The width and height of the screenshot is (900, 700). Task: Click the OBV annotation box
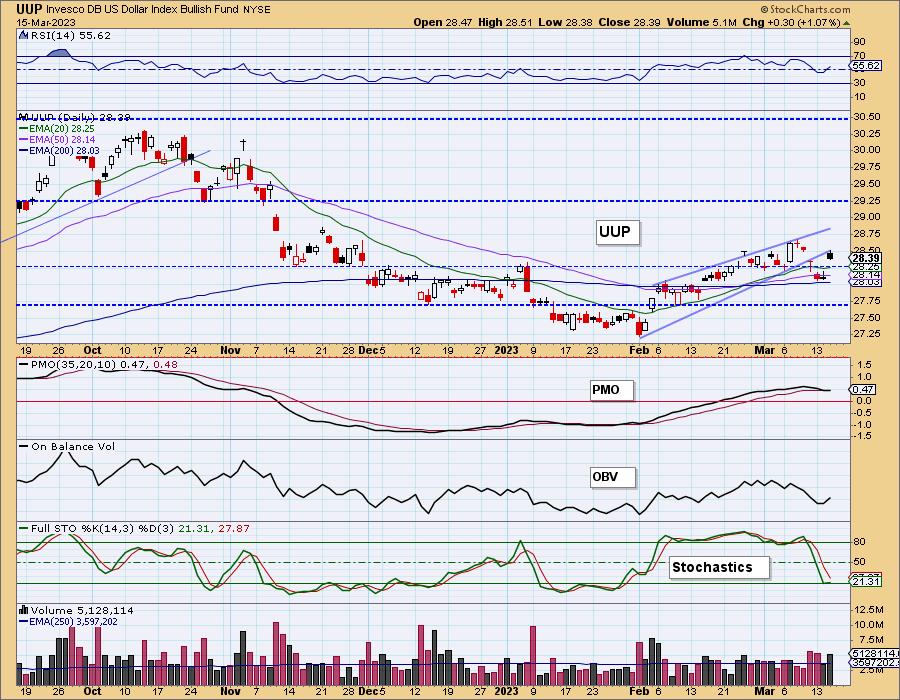coord(613,477)
